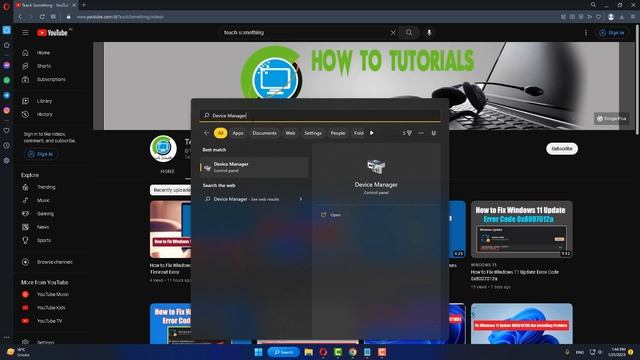Go to YouTube logo home
640x360 pixels.
click(53, 33)
